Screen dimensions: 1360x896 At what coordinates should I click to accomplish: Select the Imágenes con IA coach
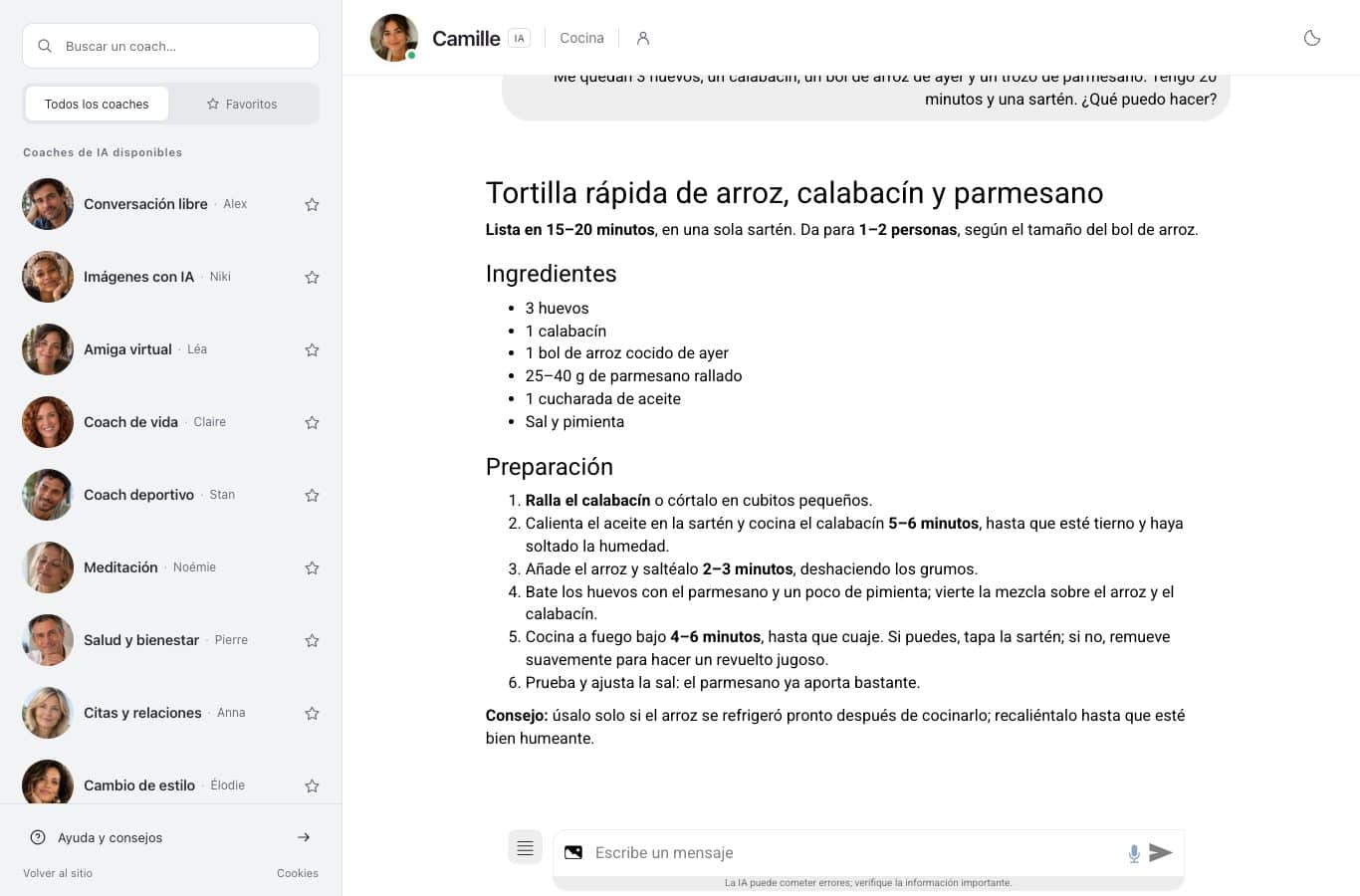170,277
